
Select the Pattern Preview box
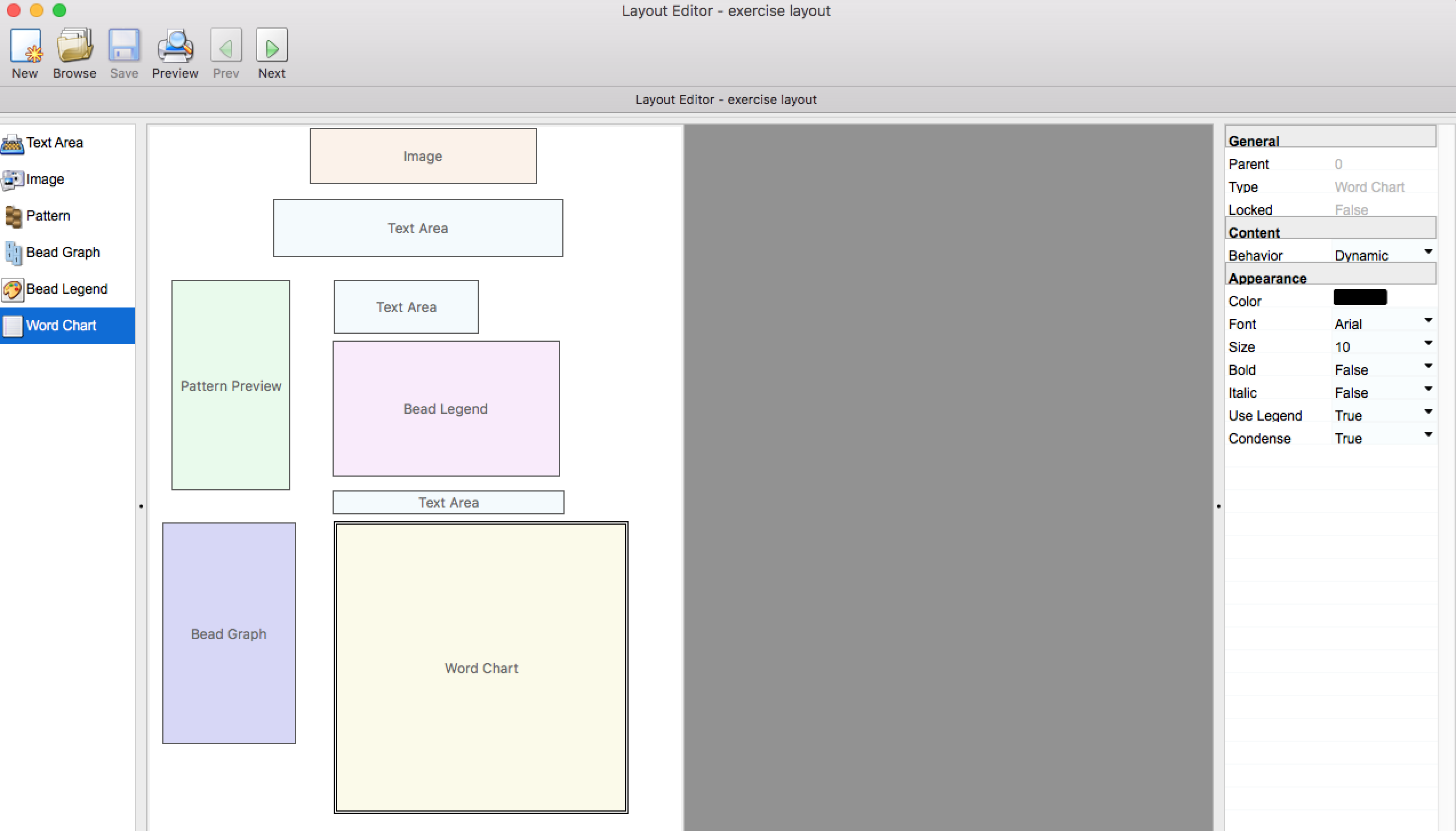(x=231, y=385)
